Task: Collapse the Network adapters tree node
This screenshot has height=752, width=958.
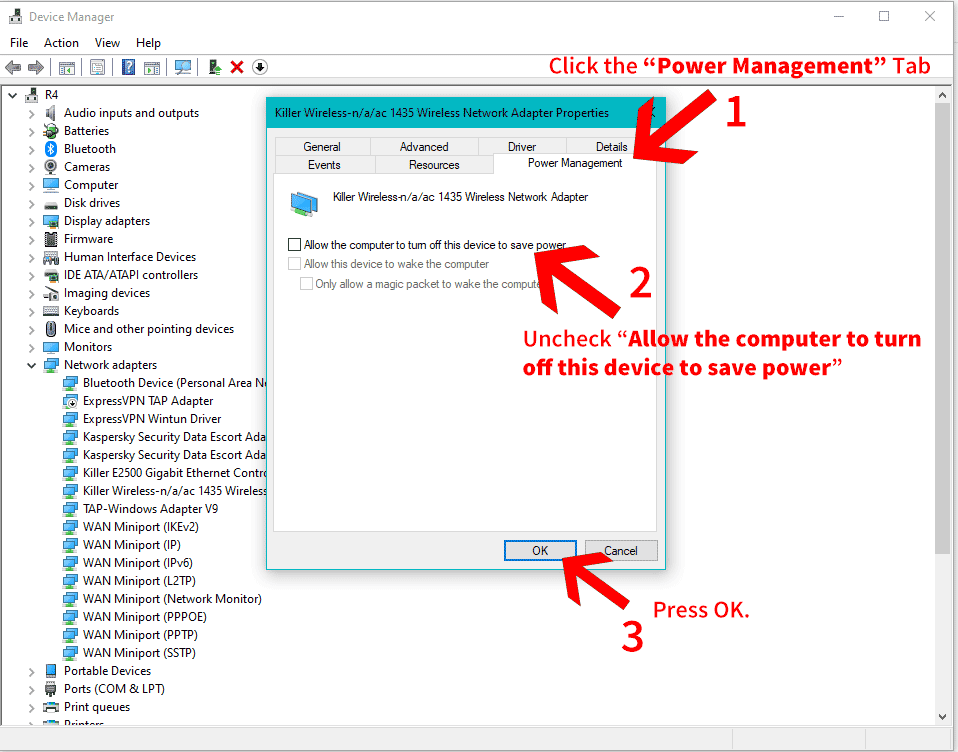Action: (31, 365)
